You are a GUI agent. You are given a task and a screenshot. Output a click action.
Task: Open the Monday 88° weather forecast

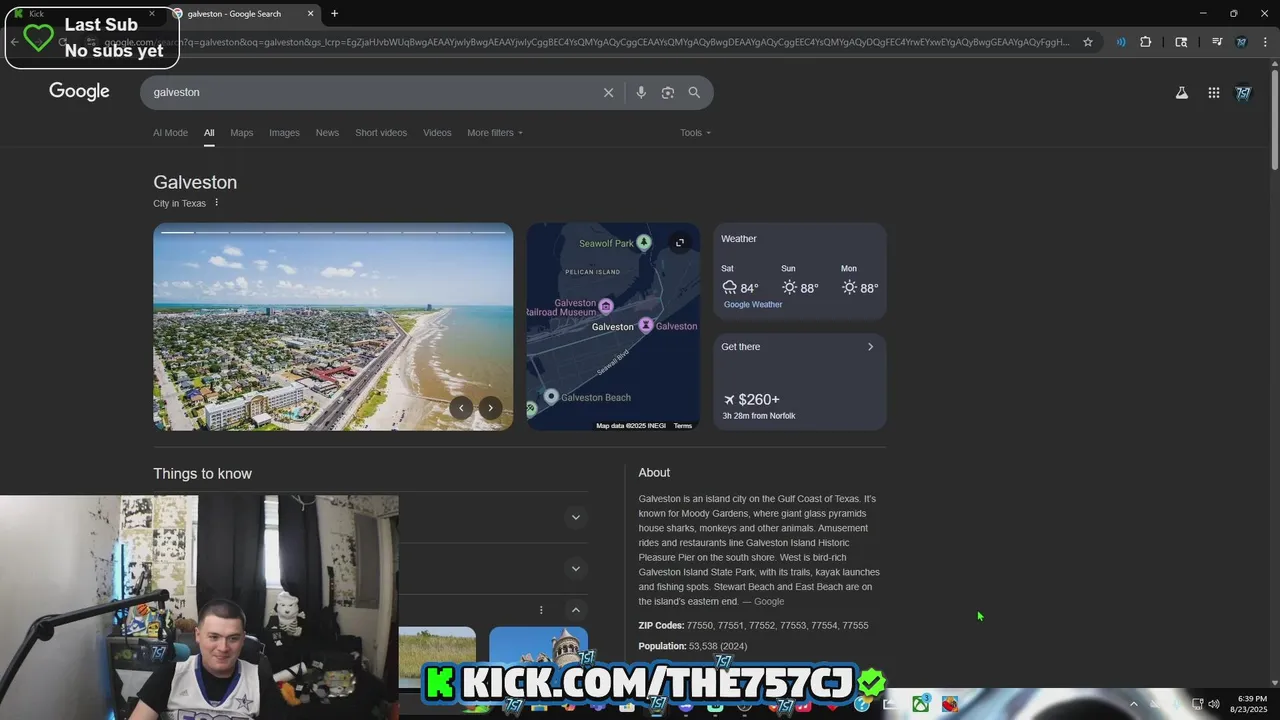tap(860, 280)
